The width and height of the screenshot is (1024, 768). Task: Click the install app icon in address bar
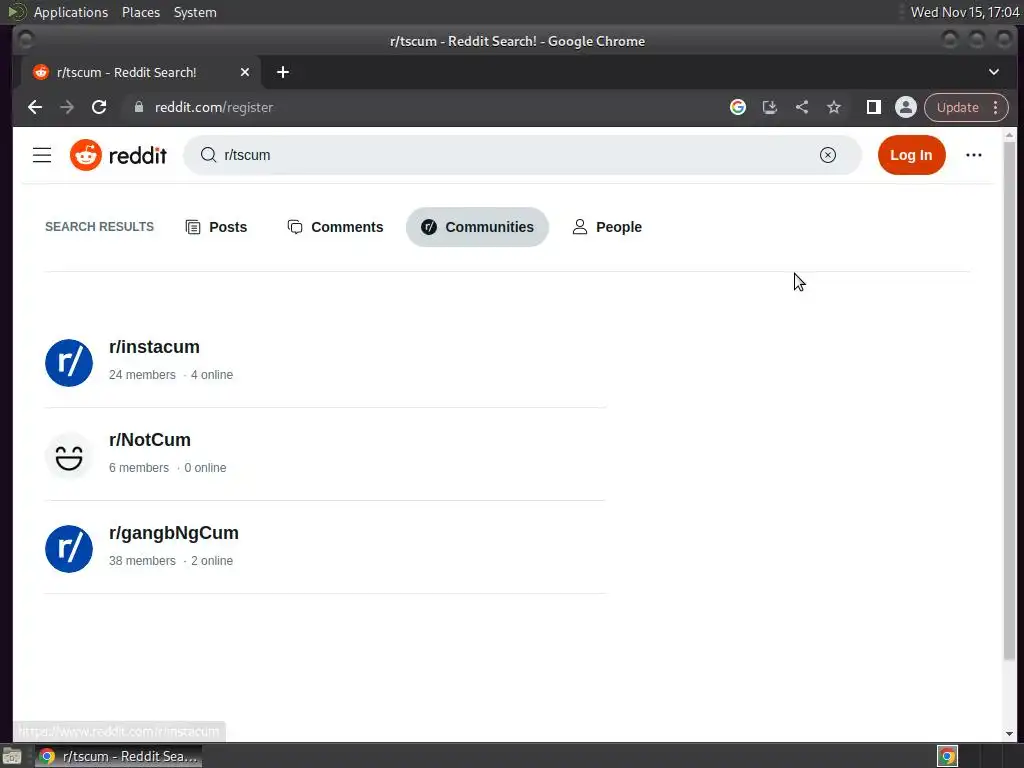tap(769, 107)
